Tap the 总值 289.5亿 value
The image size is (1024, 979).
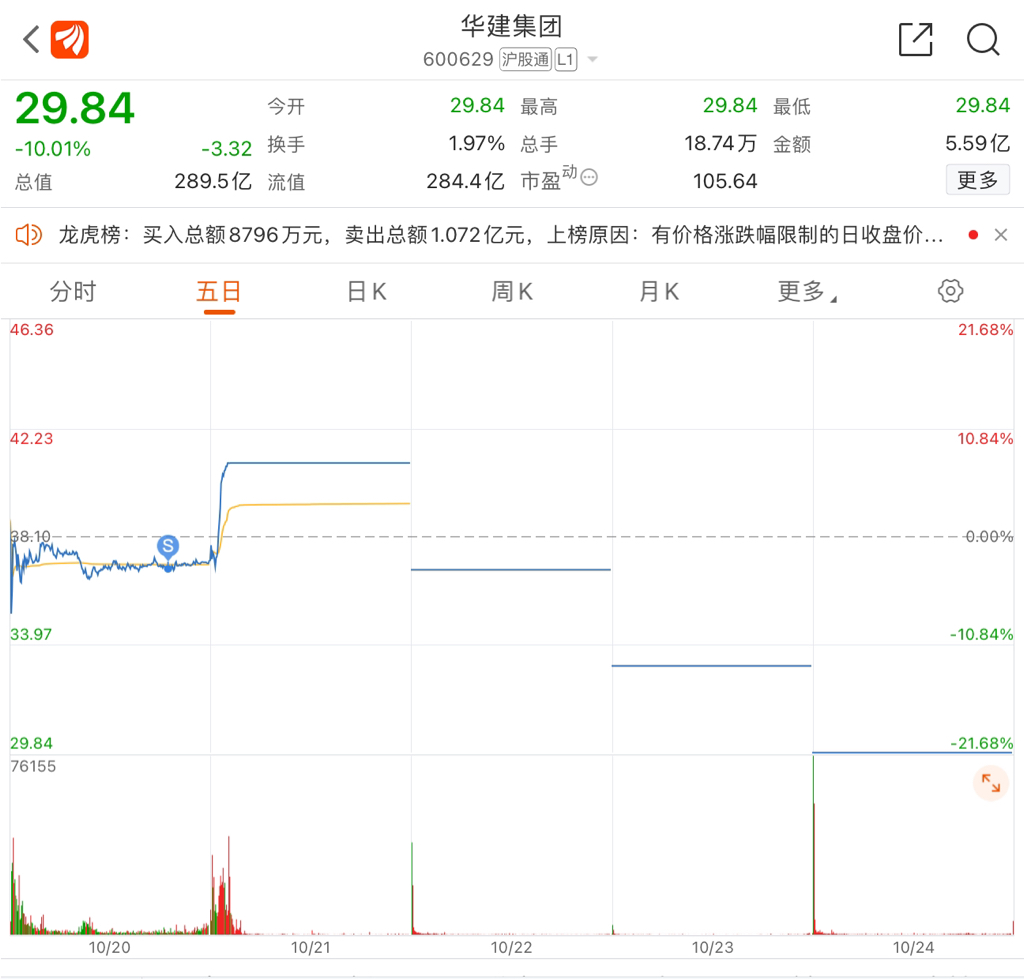(213, 181)
